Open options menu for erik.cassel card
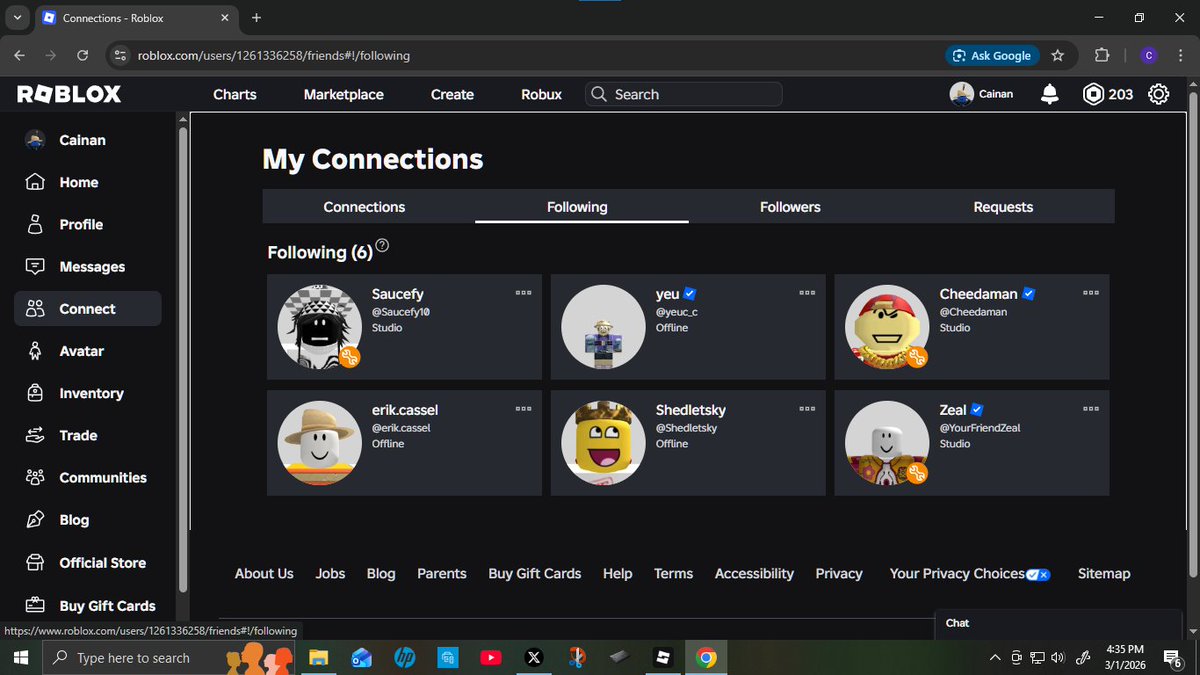Image resolution: width=1200 pixels, height=675 pixels. pos(523,409)
